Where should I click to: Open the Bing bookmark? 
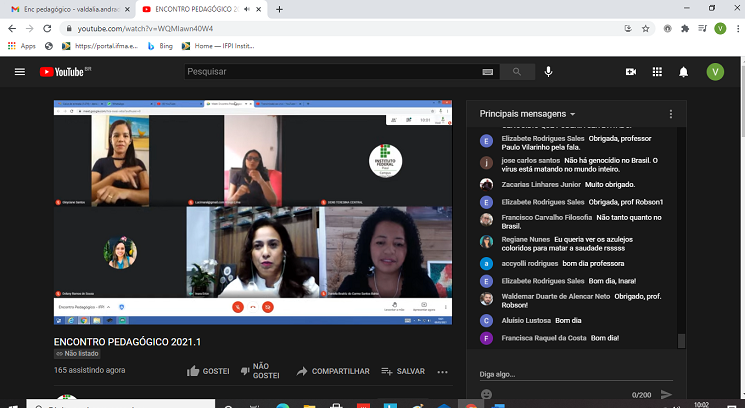(160, 46)
